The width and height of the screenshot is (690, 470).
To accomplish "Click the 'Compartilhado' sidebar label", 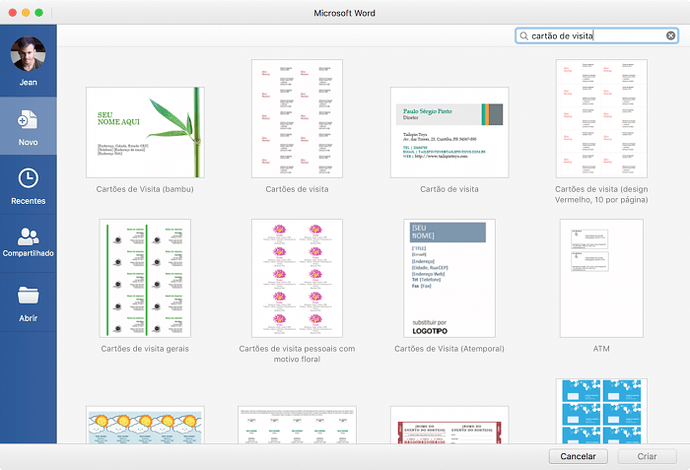I will click(x=28, y=253).
